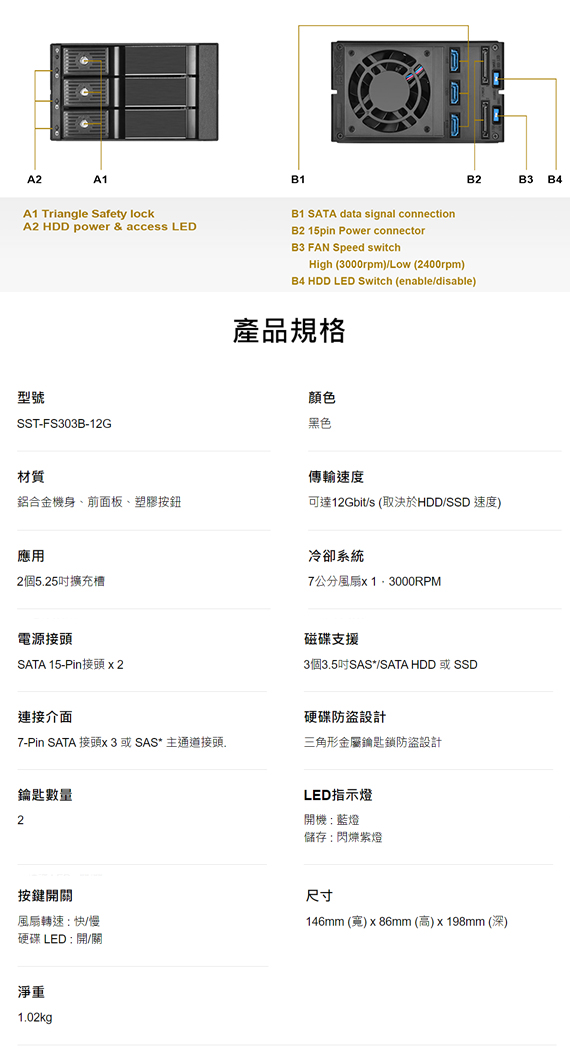The width and height of the screenshot is (570, 1048).
Task: Click the top blue SATA data port
Action: tap(456, 61)
